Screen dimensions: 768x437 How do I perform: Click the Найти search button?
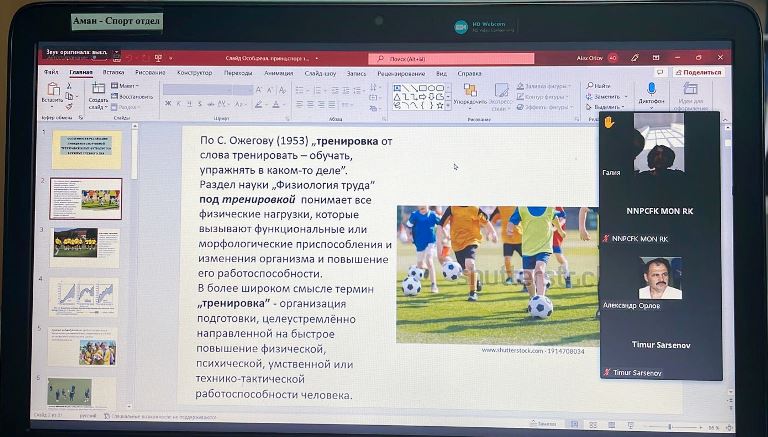[599, 86]
